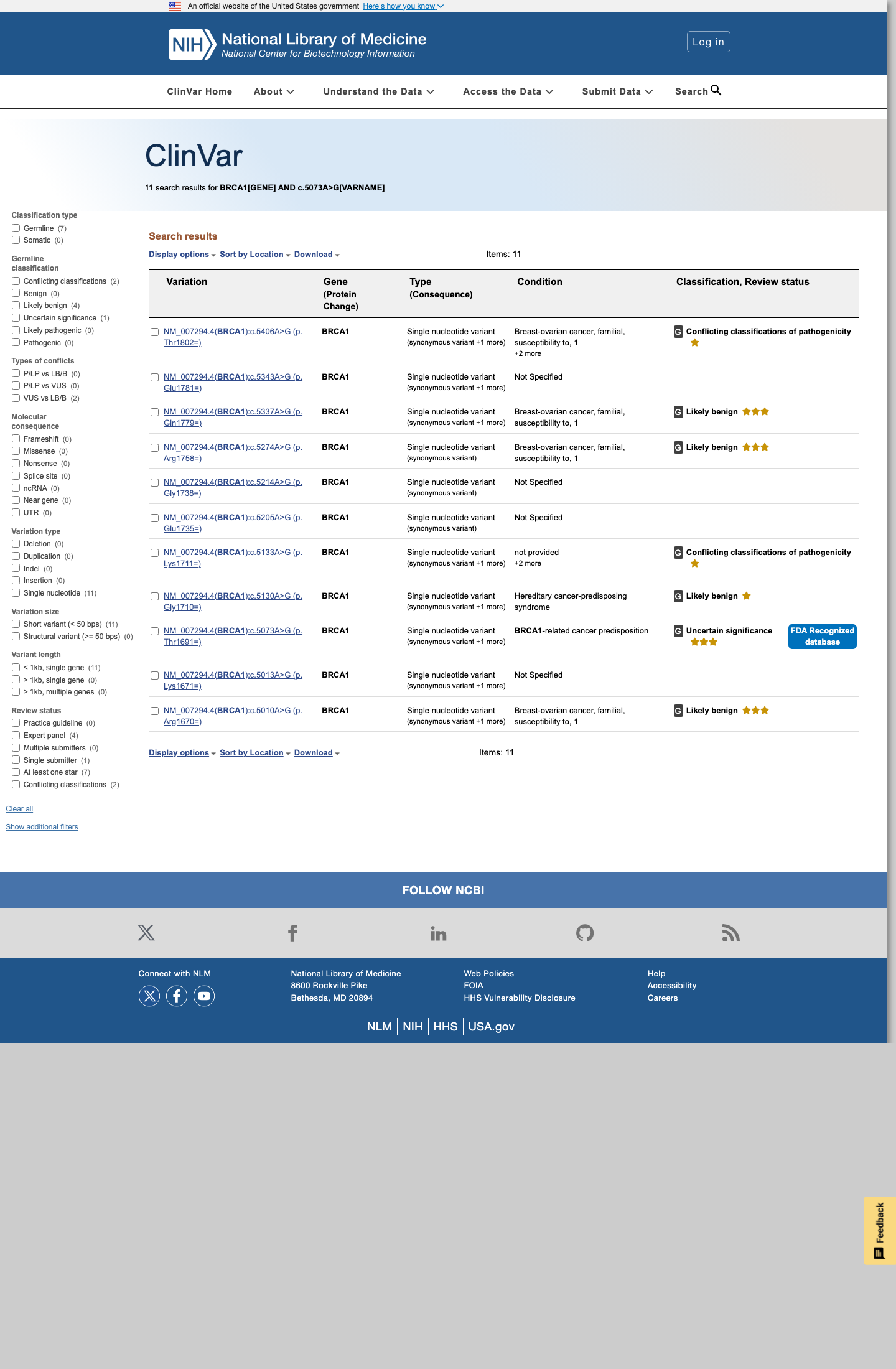This screenshot has height=1369, width=896.
Task: Toggle the VUS vs LB/B conflict filter
Action: (x=16, y=398)
